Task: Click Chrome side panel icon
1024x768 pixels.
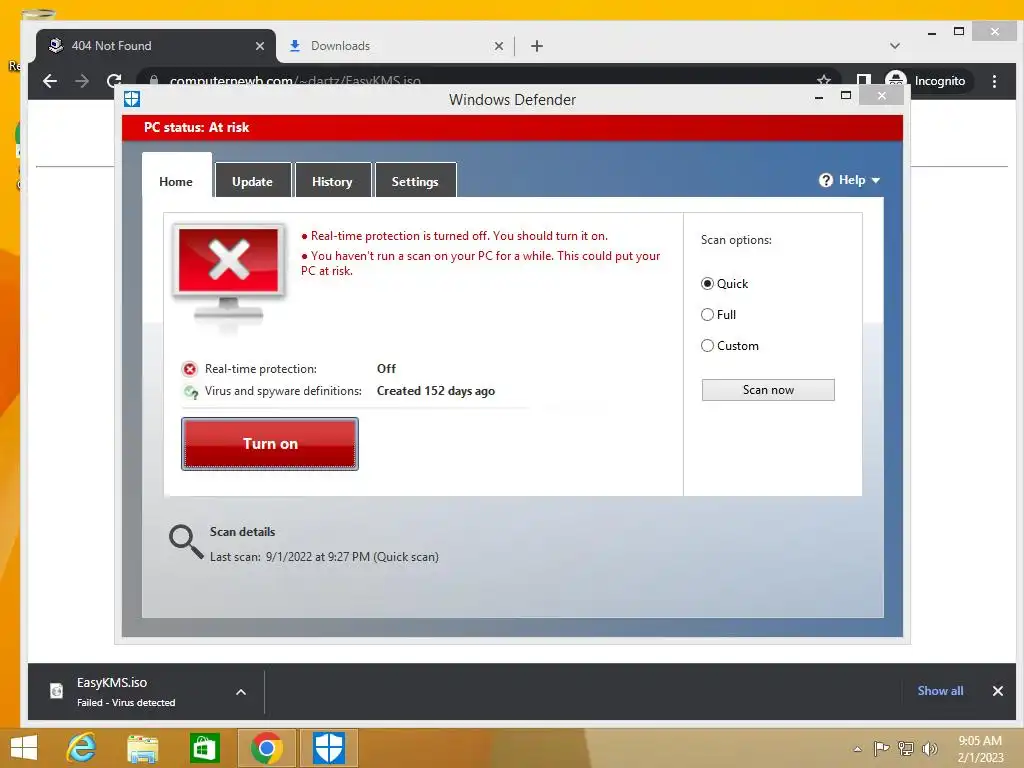Action: click(863, 80)
